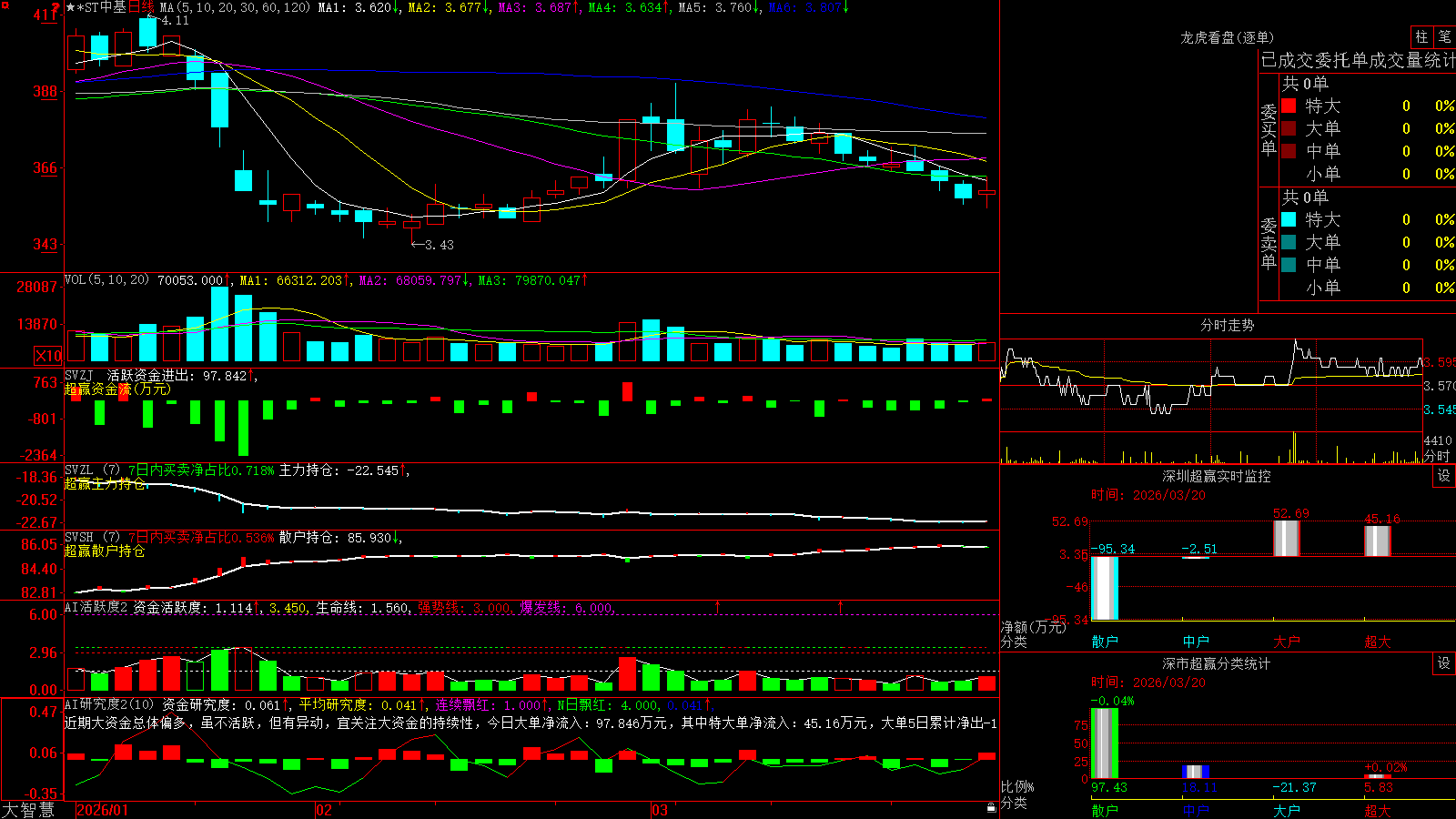
Task: Click the 超赢资金流(万元) label
Action: [x=117, y=389]
